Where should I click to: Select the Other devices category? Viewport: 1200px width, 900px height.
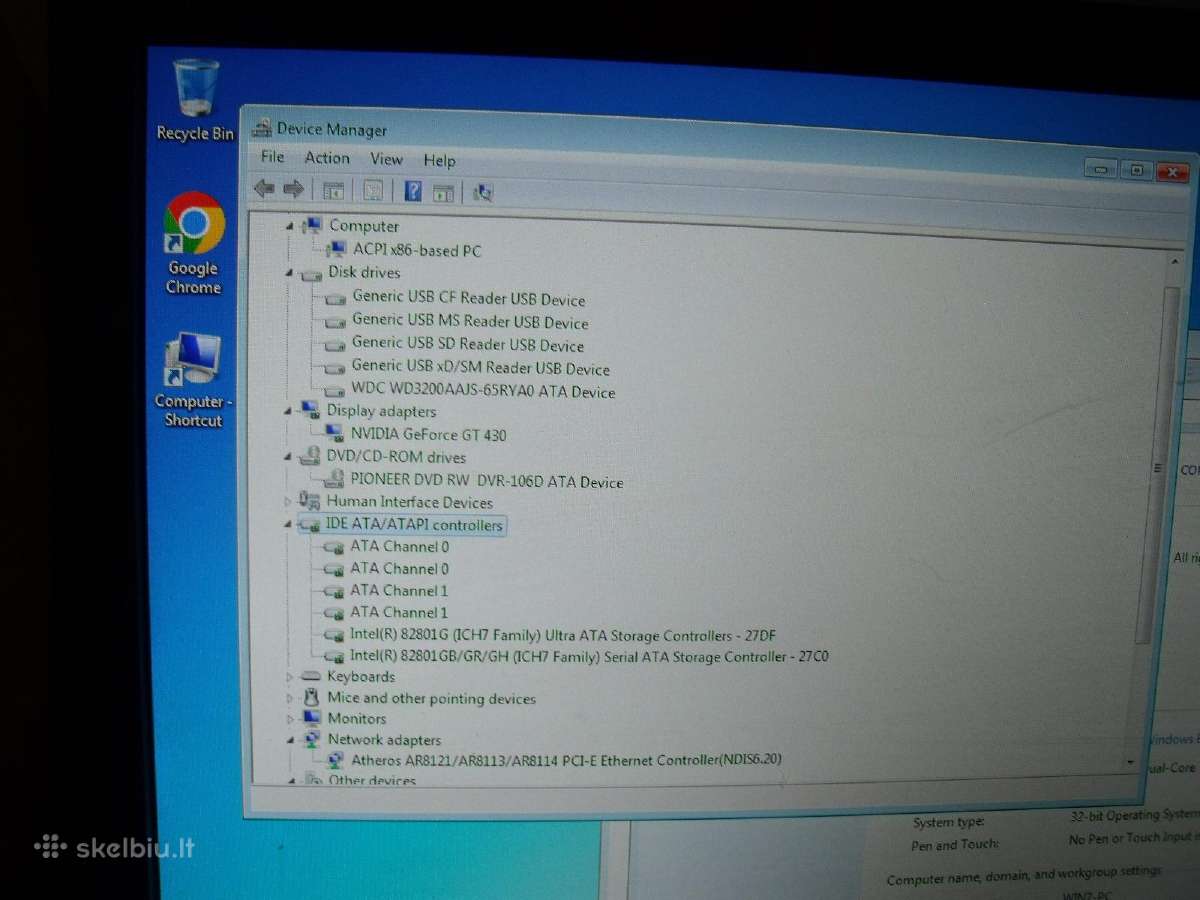click(371, 780)
